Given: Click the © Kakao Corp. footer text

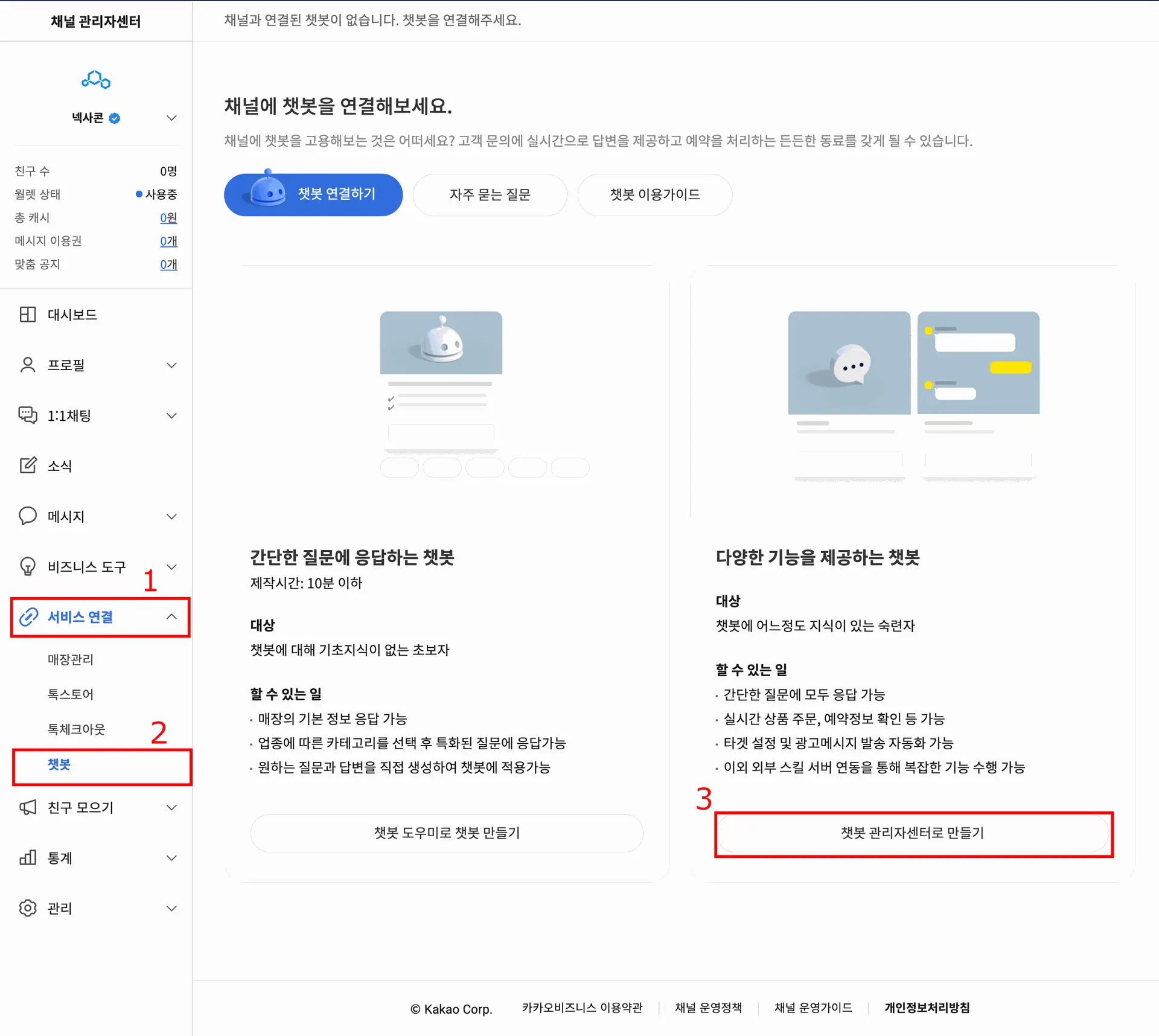Looking at the screenshot, I should pyautogui.click(x=451, y=1009).
